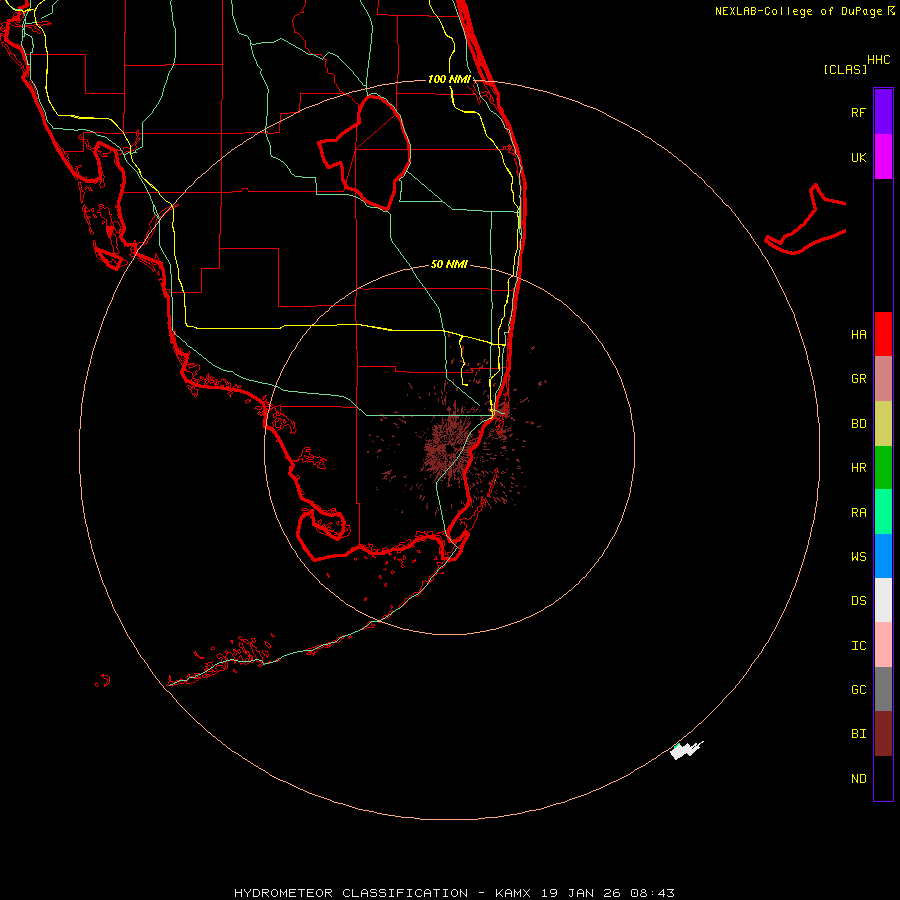The height and width of the screenshot is (900, 900).
Task: Click the HA legend label
Action: [x=858, y=335]
